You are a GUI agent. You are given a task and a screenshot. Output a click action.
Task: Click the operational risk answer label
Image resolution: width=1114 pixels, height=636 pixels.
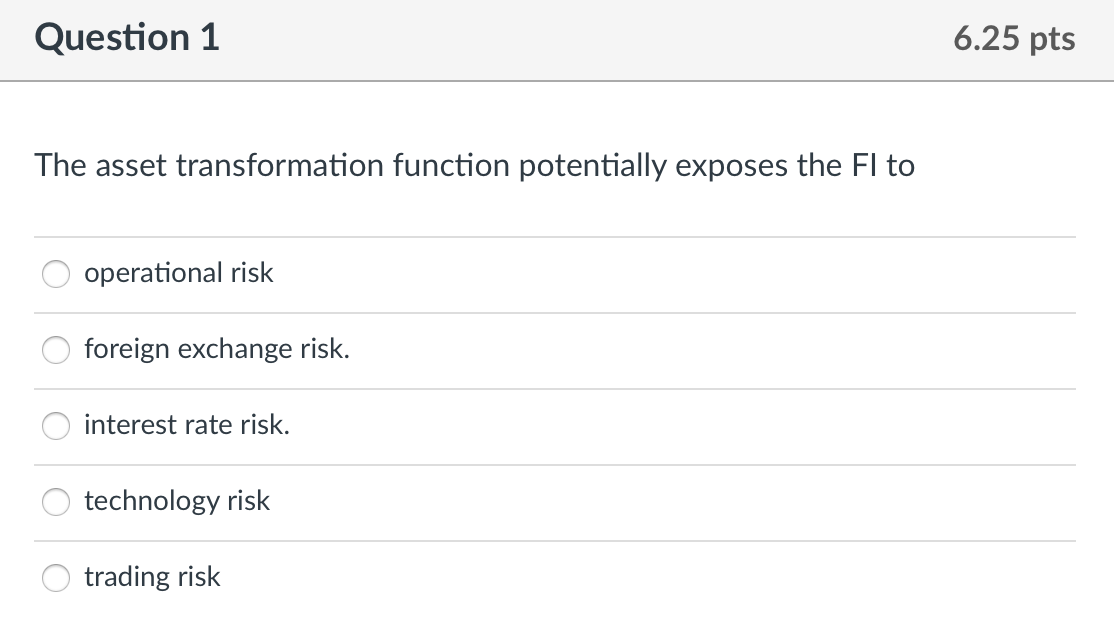[x=178, y=273]
